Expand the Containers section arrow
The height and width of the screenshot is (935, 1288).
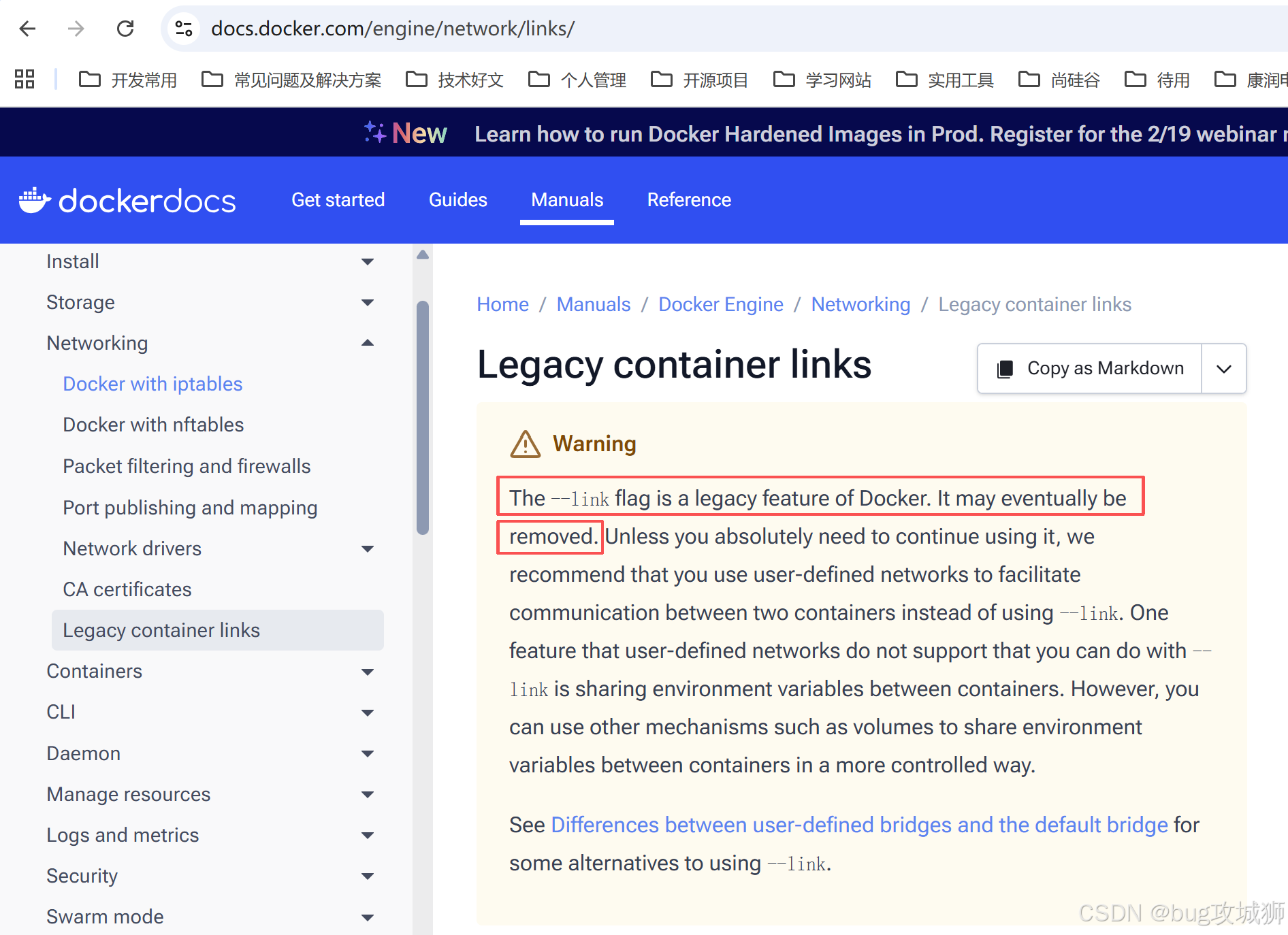pyautogui.click(x=368, y=672)
